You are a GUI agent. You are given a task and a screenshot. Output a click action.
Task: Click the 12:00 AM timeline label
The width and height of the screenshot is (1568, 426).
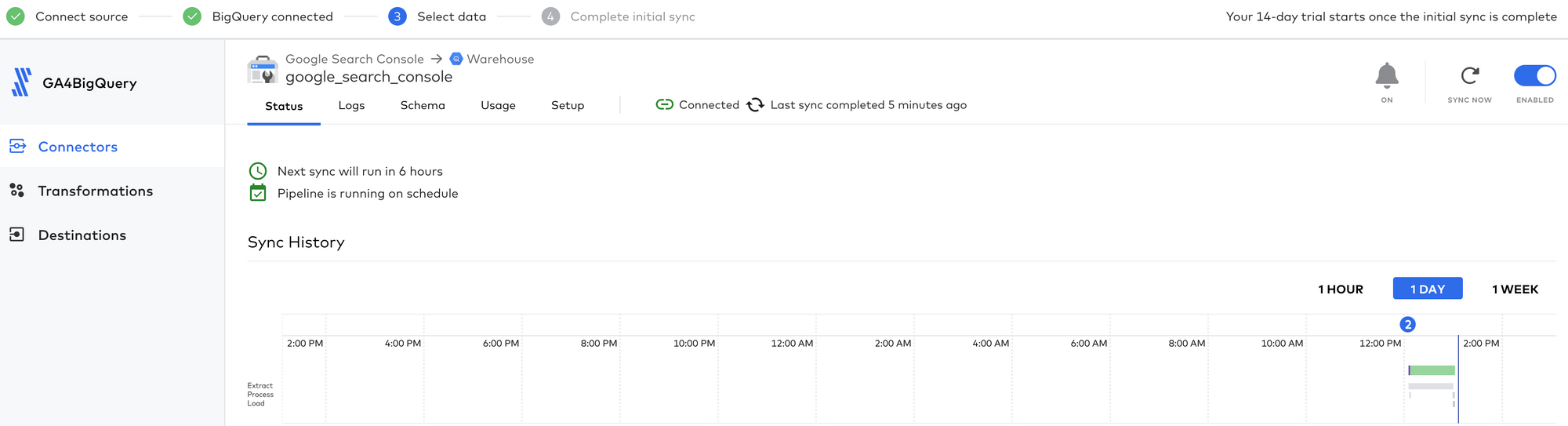pos(792,344)
